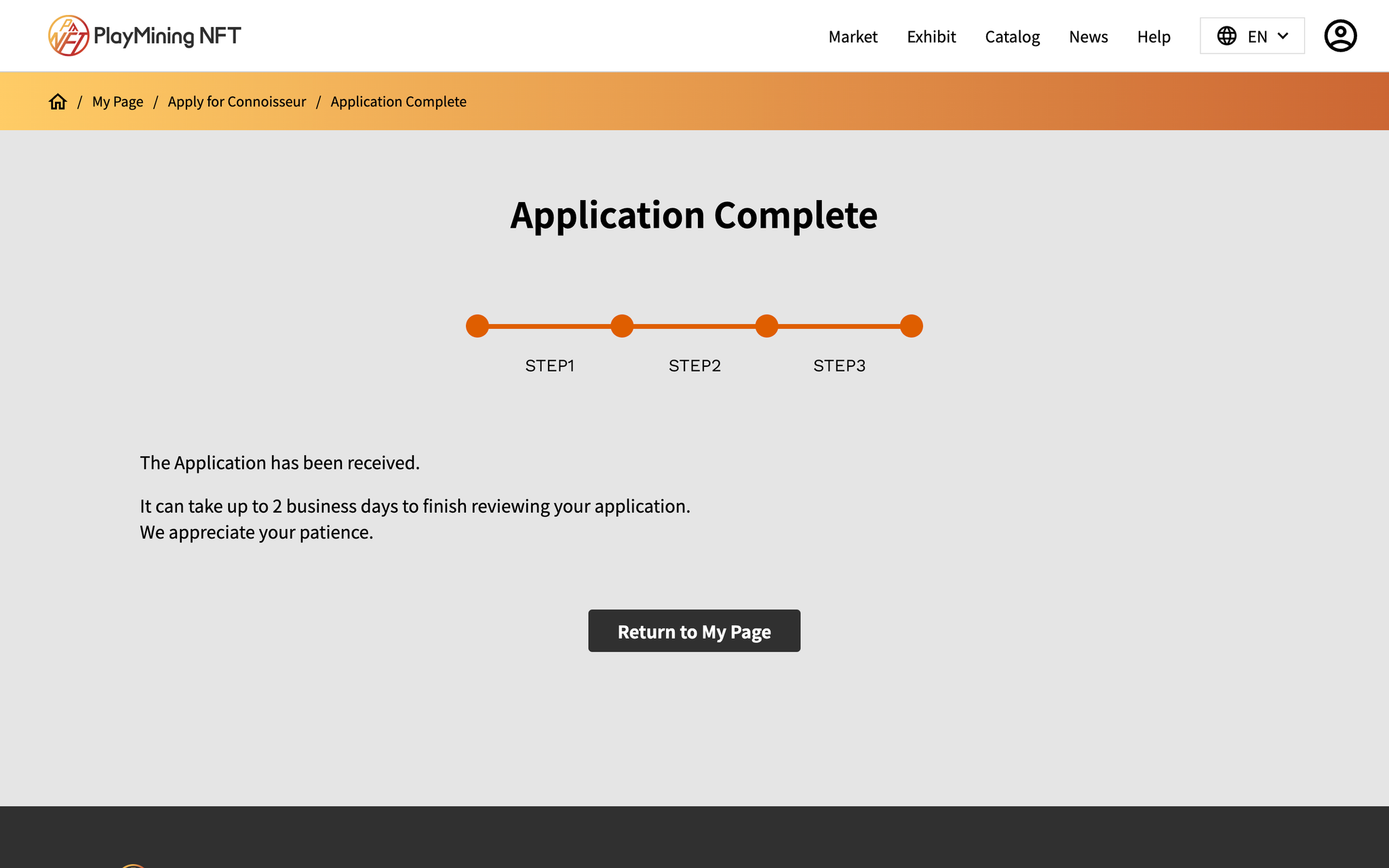Click Application Complete breadcrumb item
The width and height of the screenshot is (1389, 868).
tap(398, 102)
